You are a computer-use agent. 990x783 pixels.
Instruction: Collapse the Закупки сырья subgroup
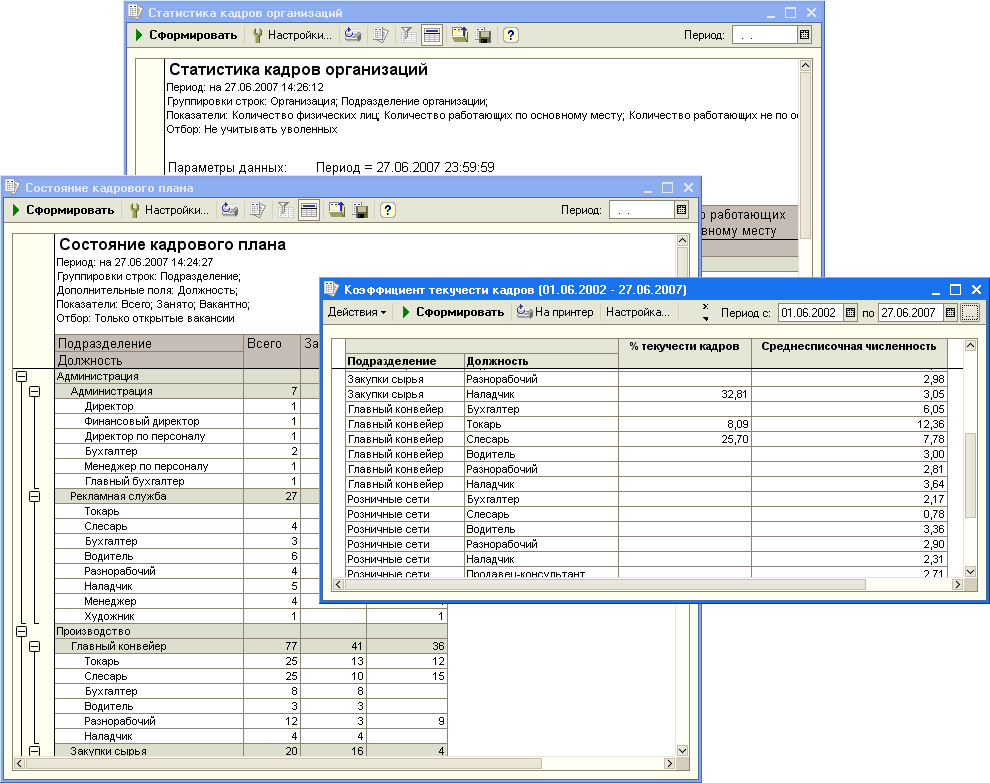pos(35,751)
